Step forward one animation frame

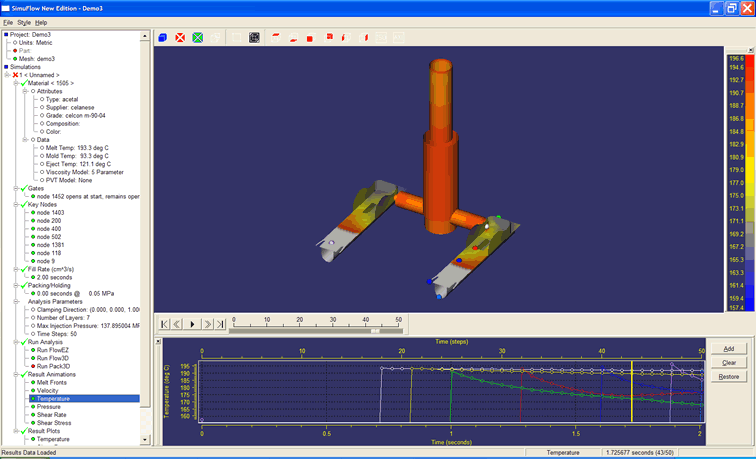click(x=206, y=324)
